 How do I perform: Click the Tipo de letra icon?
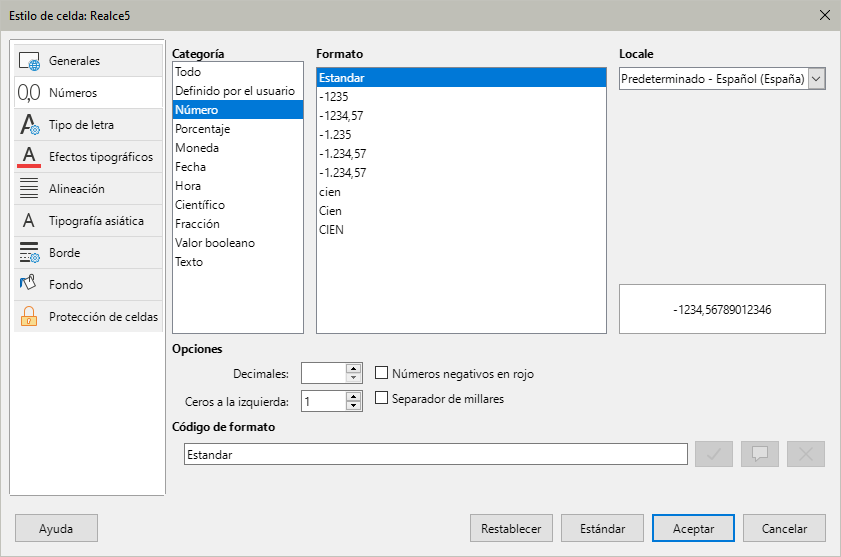click(30, 125)
